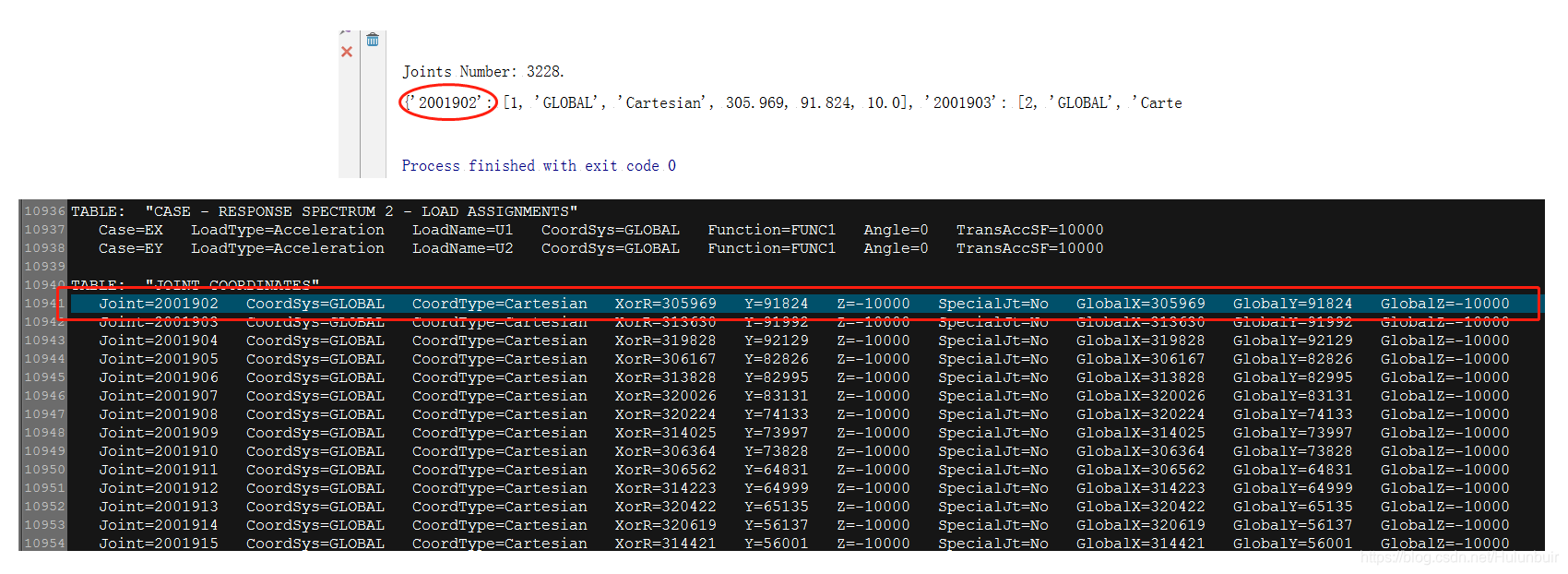Click GlobalX=306167 value
Viewport: 1568px width, 574px height.
(1140, 359)
